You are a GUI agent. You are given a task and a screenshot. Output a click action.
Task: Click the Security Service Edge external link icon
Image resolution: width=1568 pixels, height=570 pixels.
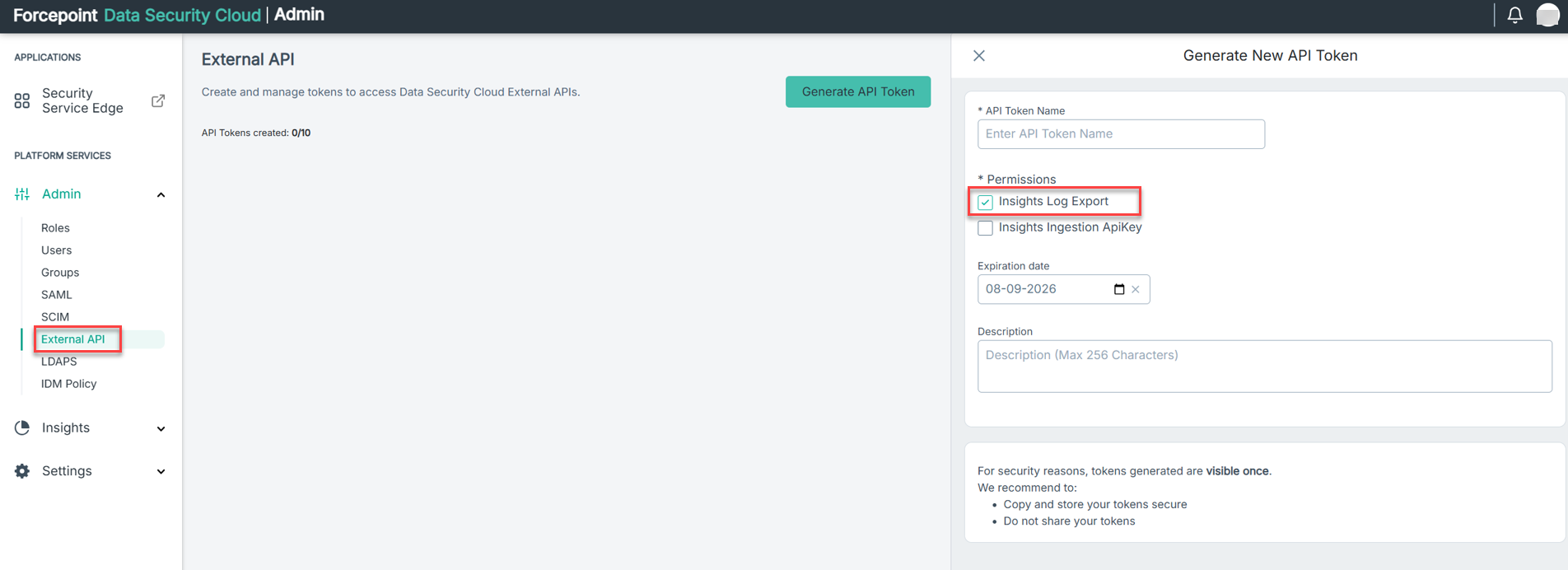(x=158, y=100)
